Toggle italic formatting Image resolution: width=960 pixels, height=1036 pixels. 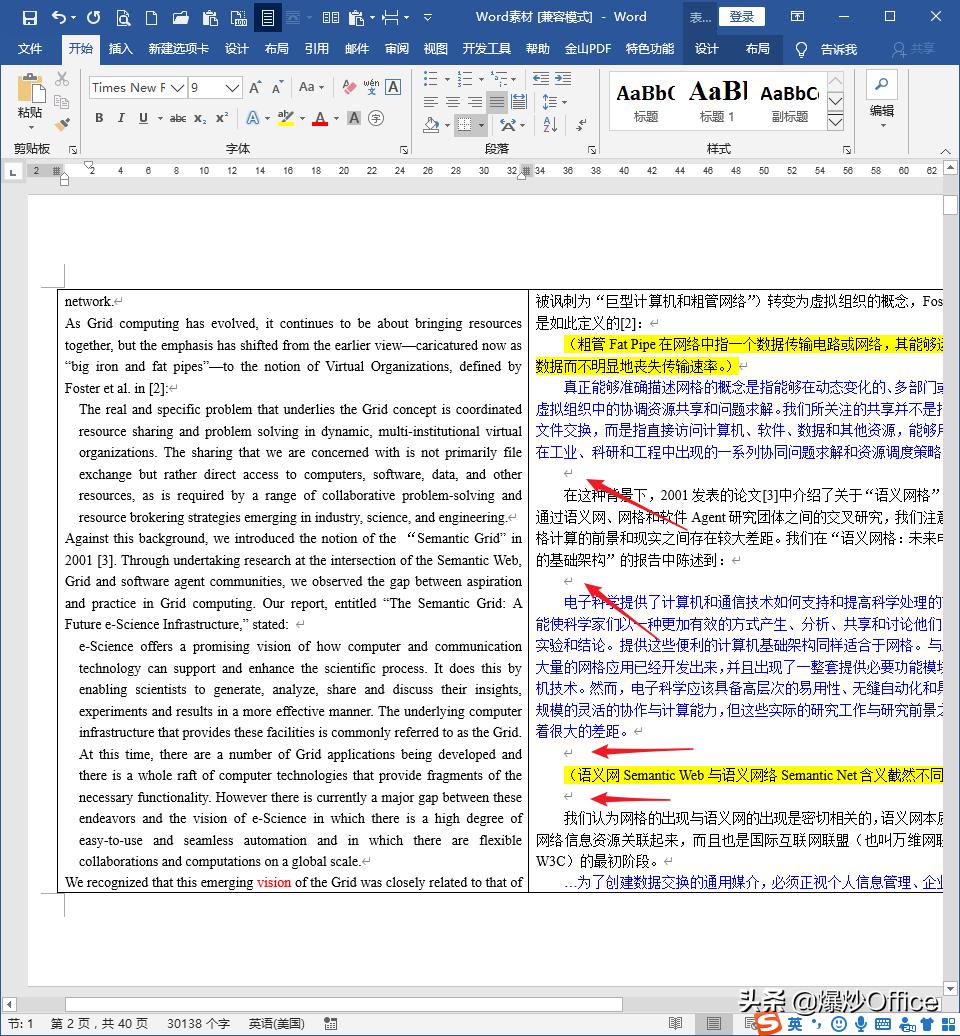pyautogui.click(x=121, y=117)
